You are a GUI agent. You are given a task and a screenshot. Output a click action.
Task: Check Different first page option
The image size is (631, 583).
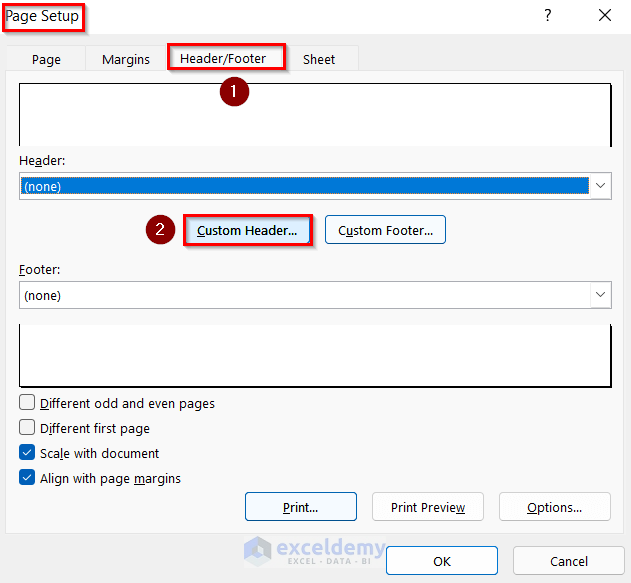pyautogui.click(x=27, y=427)
